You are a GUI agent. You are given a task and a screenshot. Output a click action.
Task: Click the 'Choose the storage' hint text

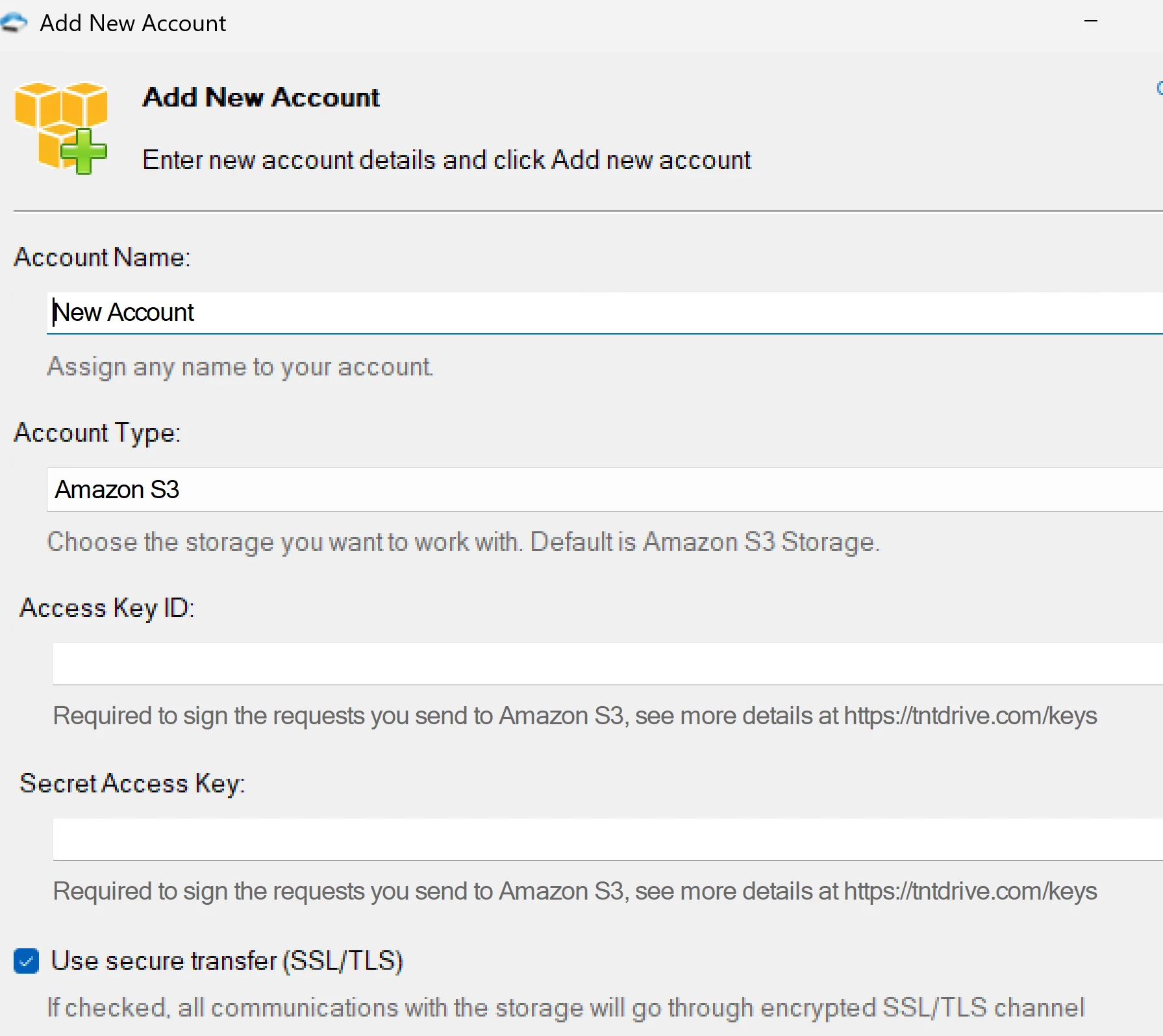(463, 542)
